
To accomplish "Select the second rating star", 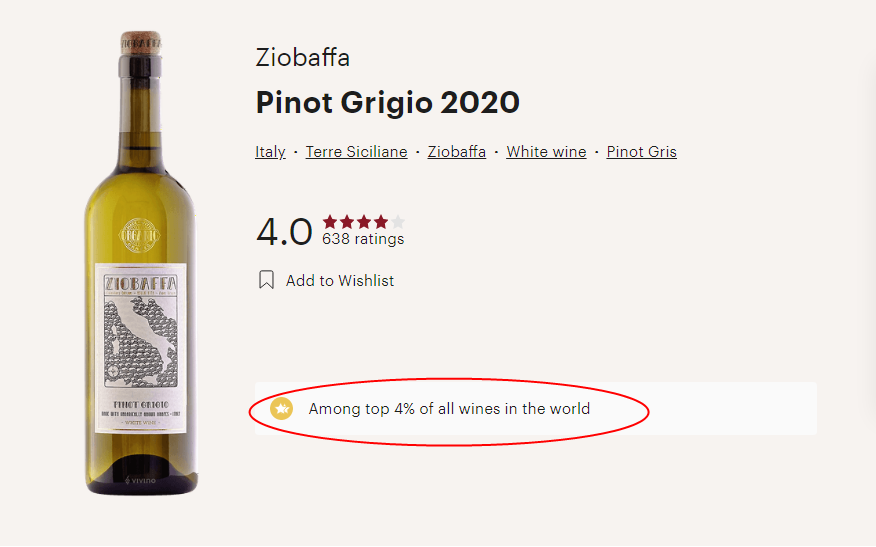I will (x=347, y=222).
